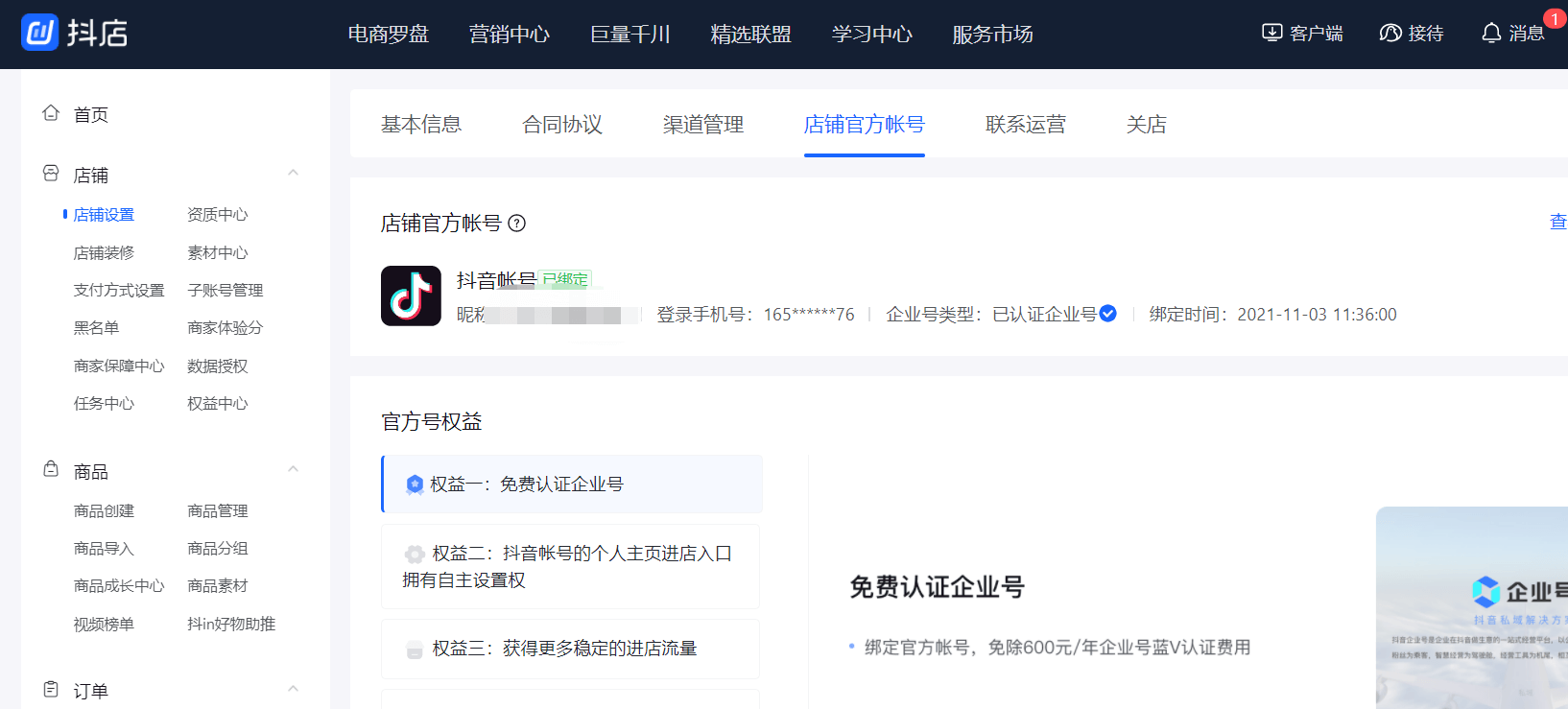
Task: Click the help question icon beside 店铺官方帐号
Action: point(516,224)
